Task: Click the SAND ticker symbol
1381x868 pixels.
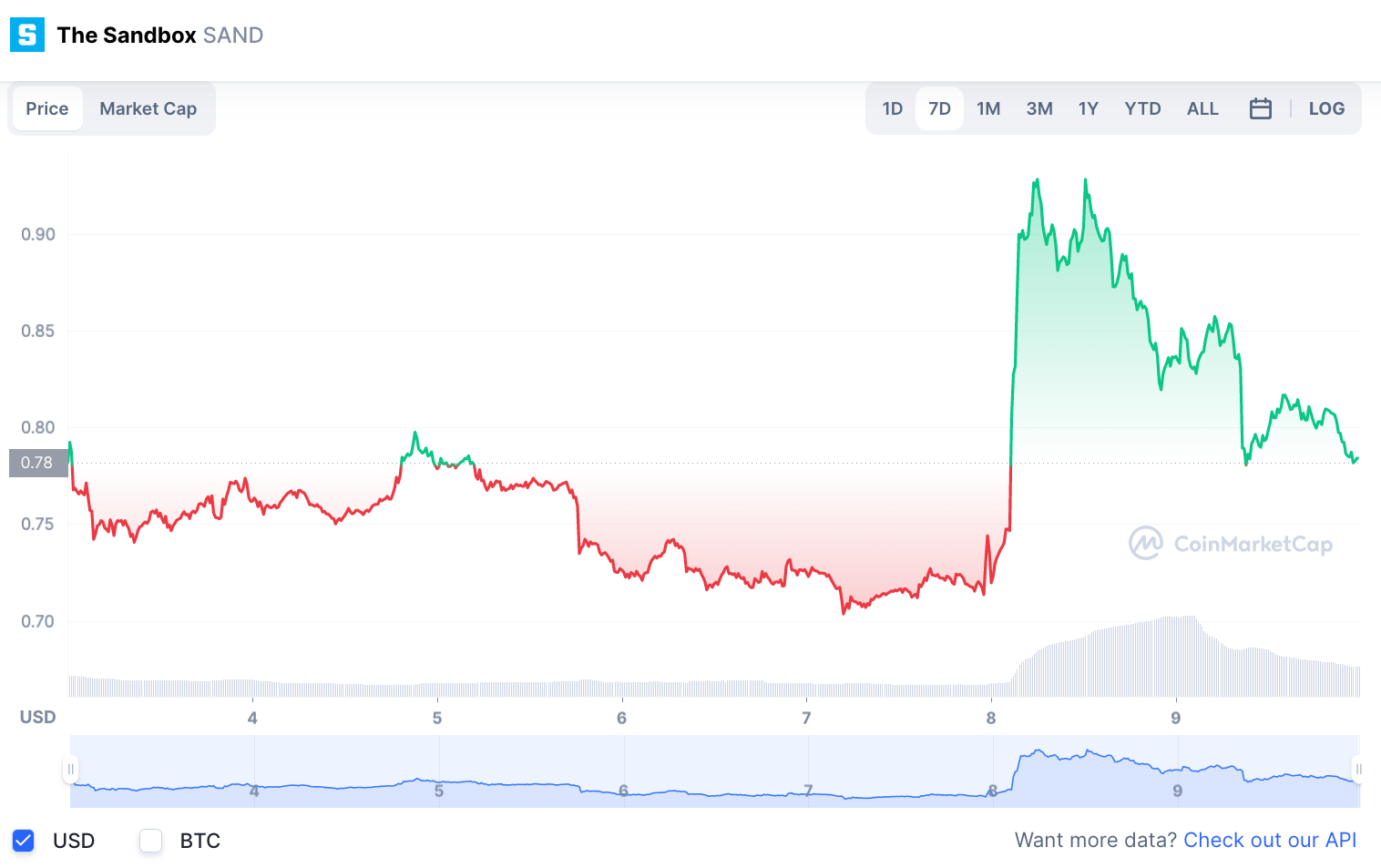Action: pyautogui.click(x=233, y=35)
